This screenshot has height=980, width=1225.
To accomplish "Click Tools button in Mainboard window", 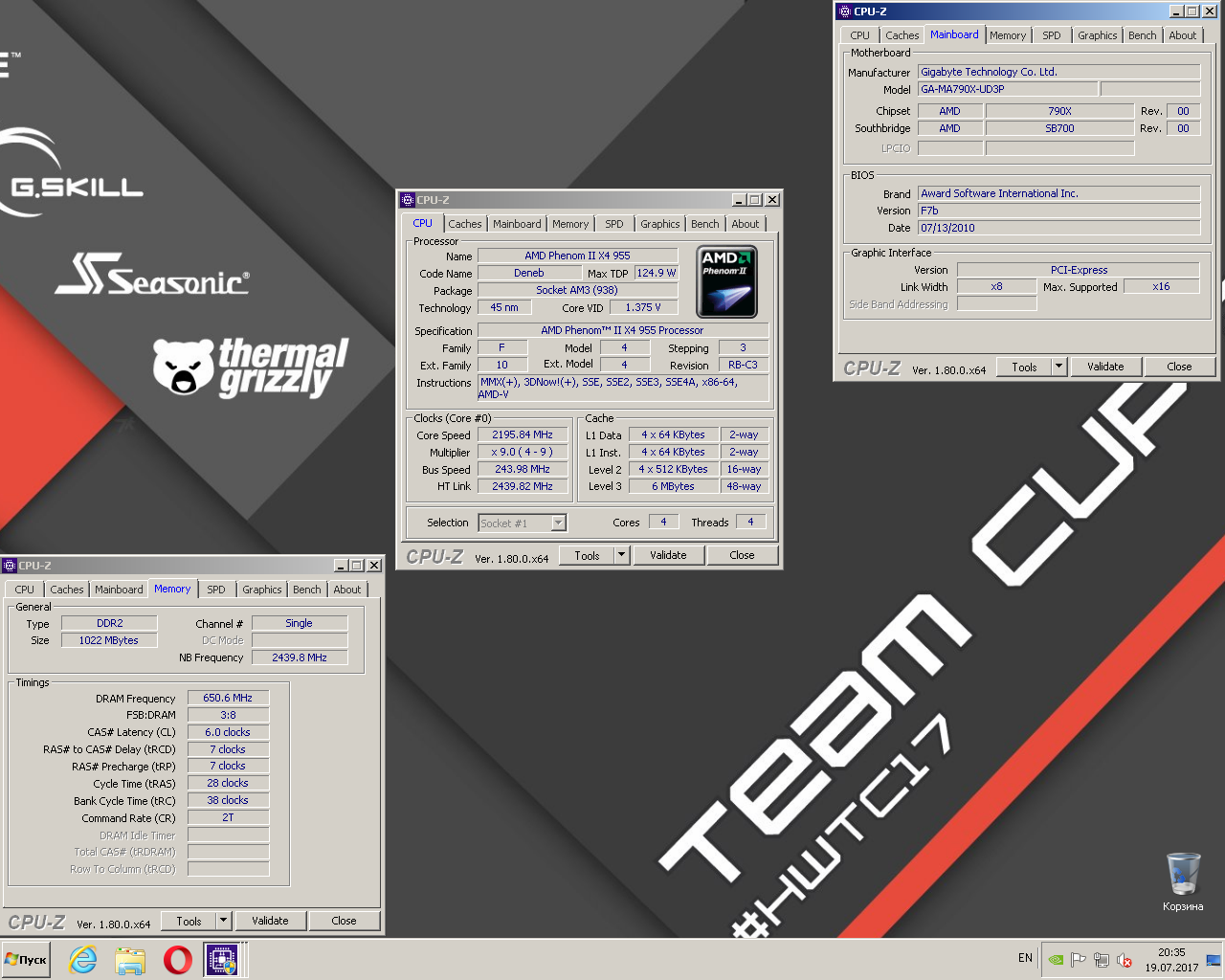I will coord(1025,367).
